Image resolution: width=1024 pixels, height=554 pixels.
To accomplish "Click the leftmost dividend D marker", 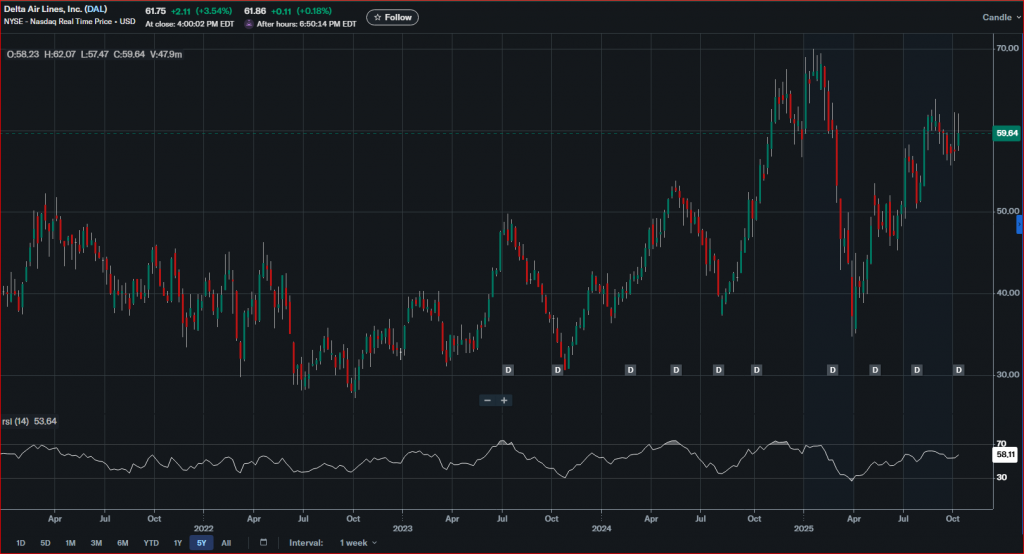I will pyautogui.click(x=508, y=370).
